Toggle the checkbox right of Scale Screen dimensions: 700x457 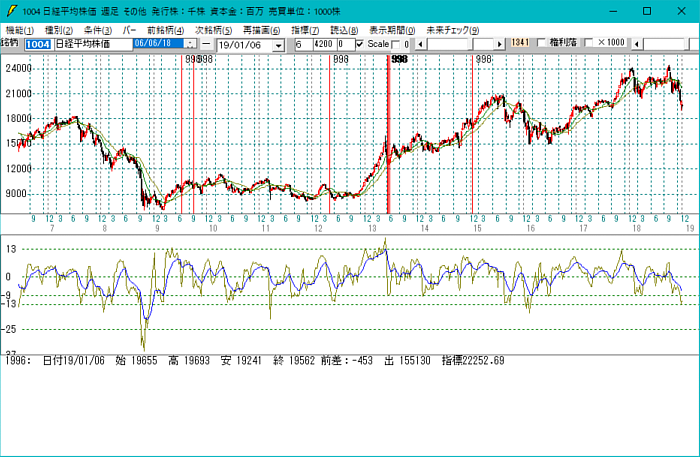pos(396,45)
